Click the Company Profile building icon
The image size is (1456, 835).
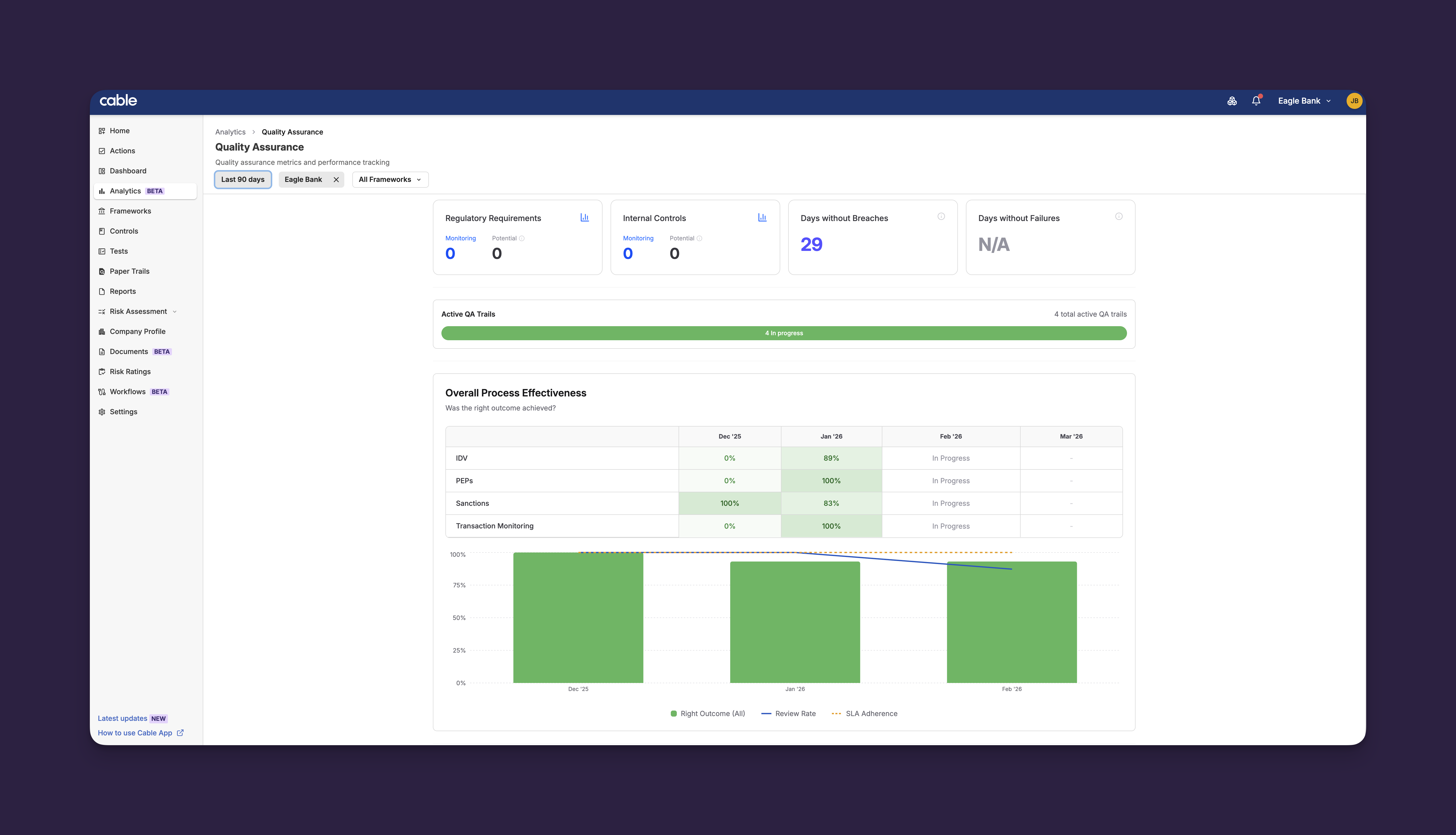101,331
